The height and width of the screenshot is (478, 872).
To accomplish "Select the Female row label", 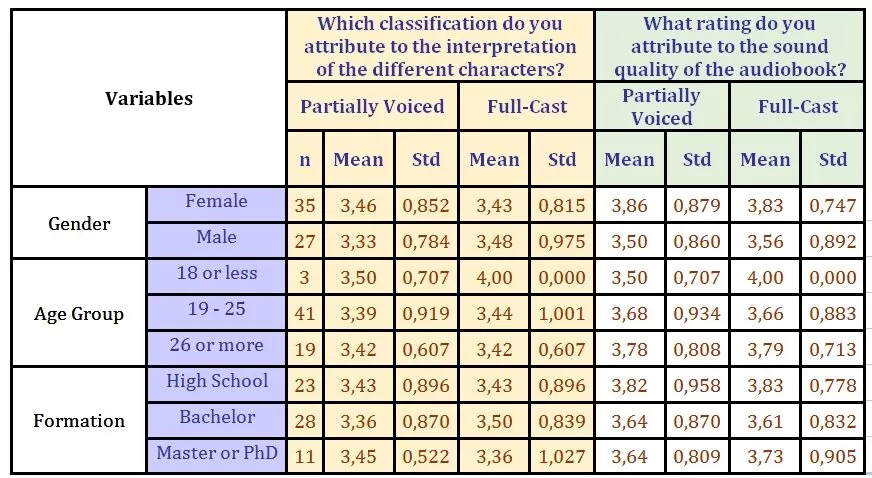I will point(216,201).
